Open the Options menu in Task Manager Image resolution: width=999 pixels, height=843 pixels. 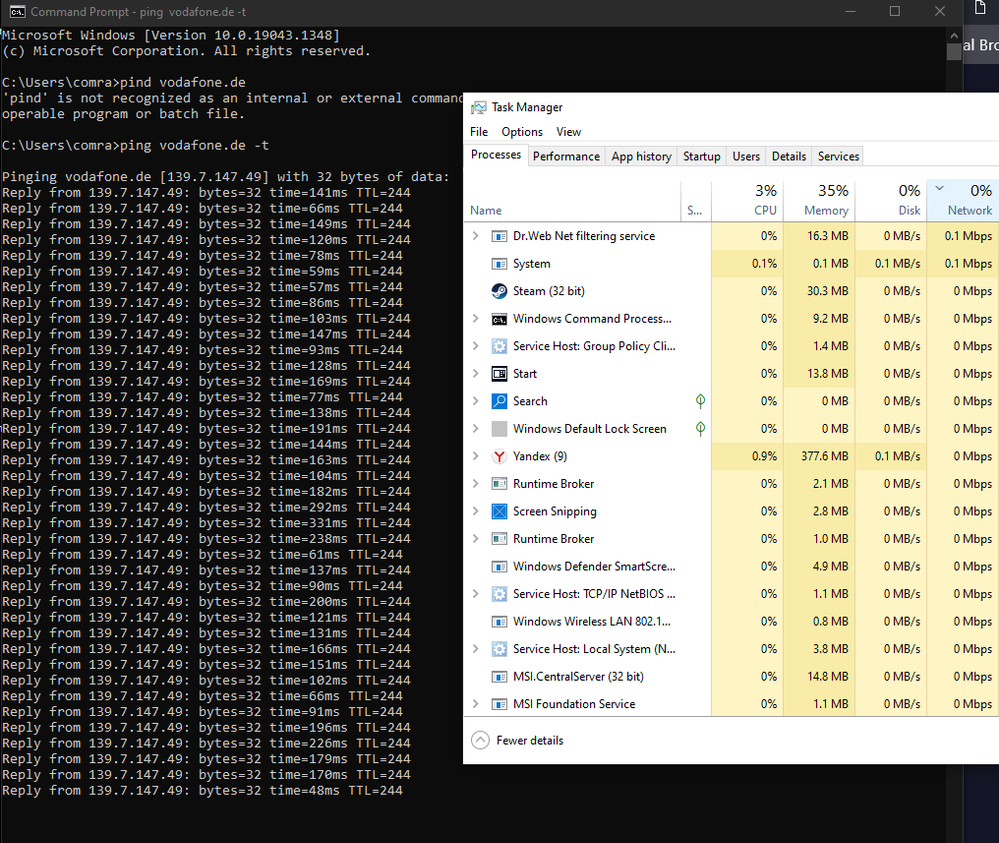pos(522,132)
